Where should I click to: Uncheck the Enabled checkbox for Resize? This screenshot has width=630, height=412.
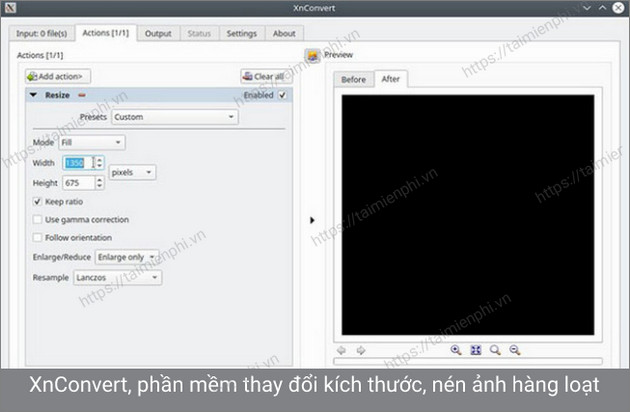click(283, 95)
